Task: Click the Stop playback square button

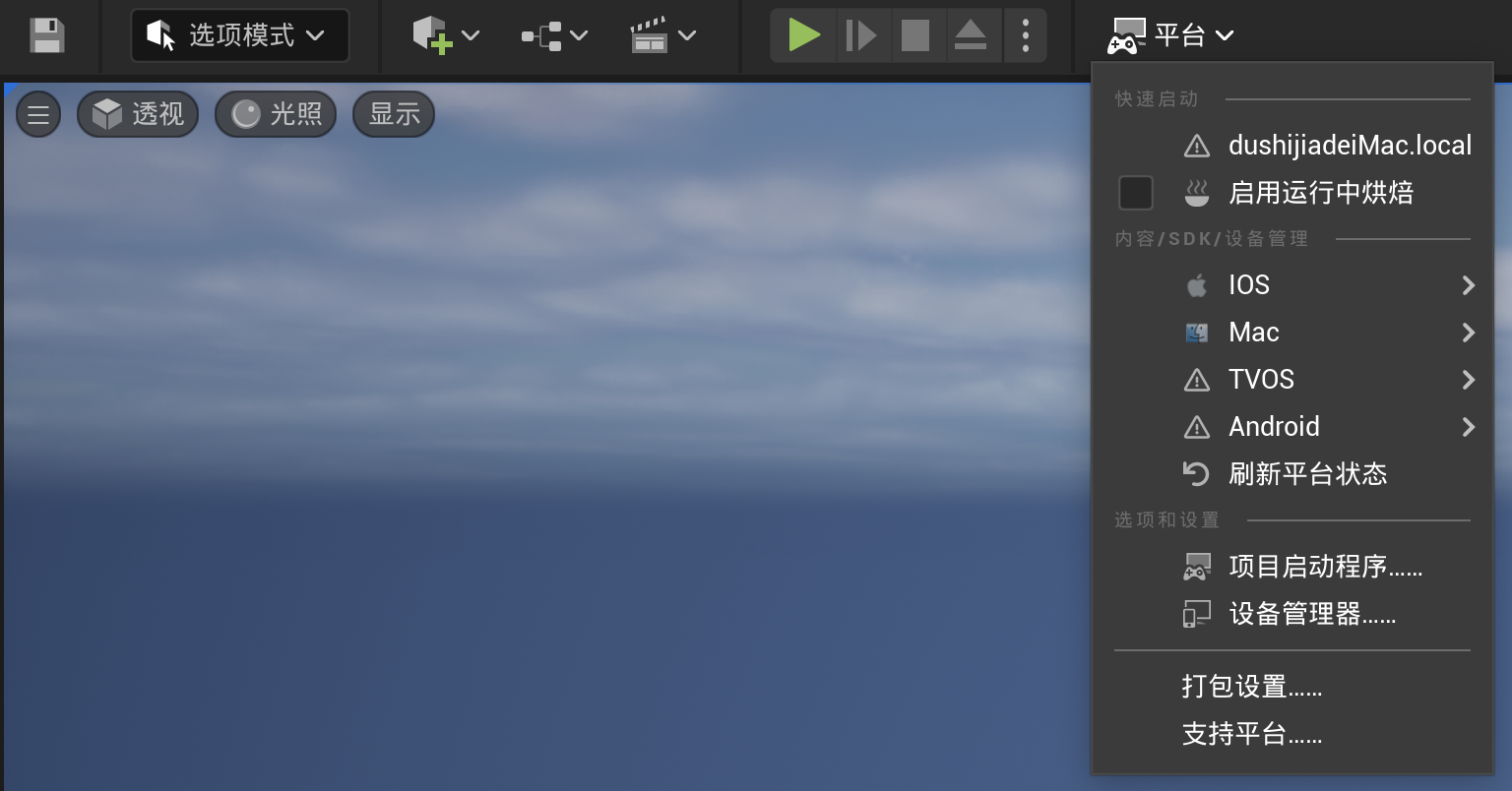Action: 915,35
